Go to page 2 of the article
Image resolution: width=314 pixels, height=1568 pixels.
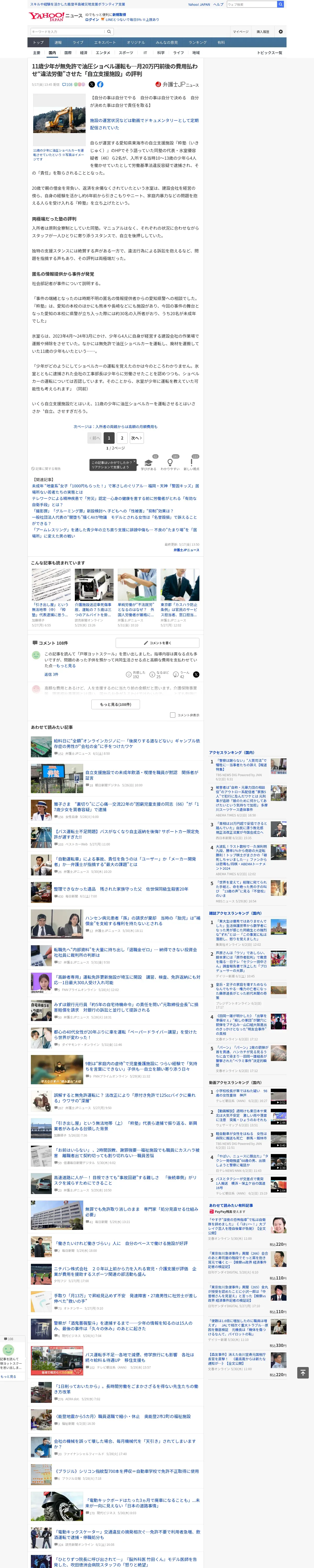tap(122, 438)
